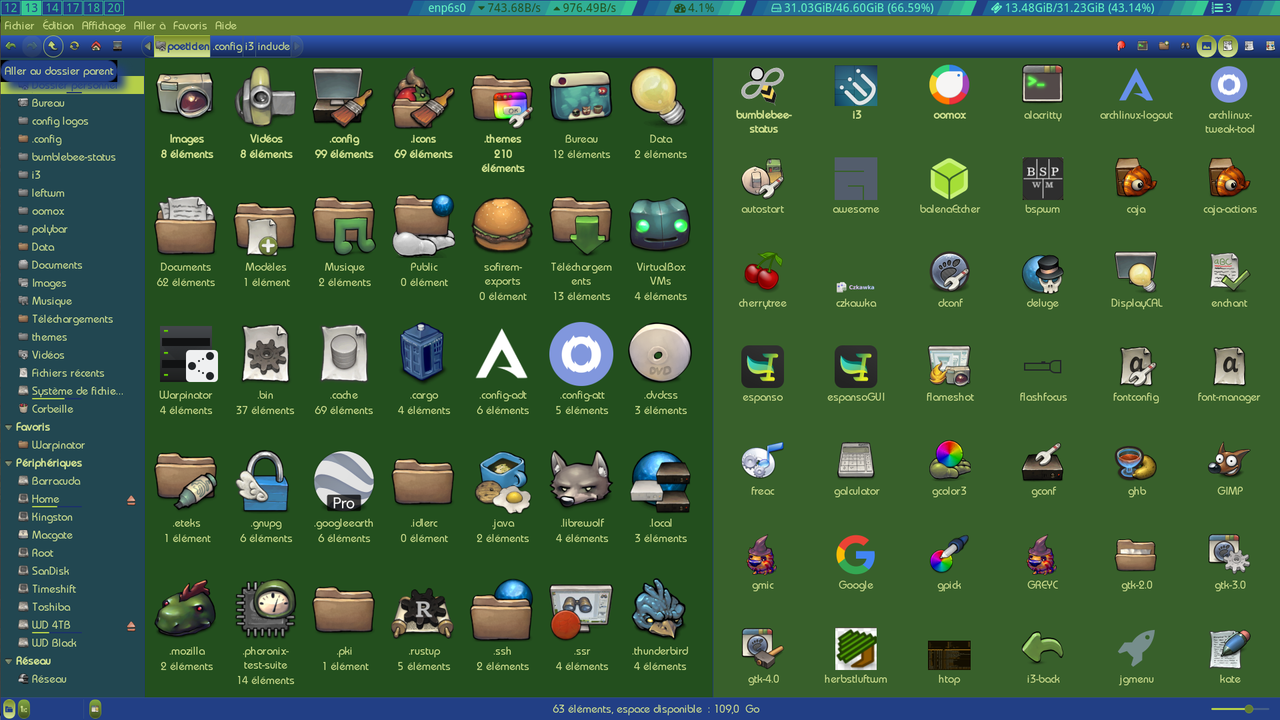
Task: Select Barracuda device in sidebar
Action: click(55, 481)
